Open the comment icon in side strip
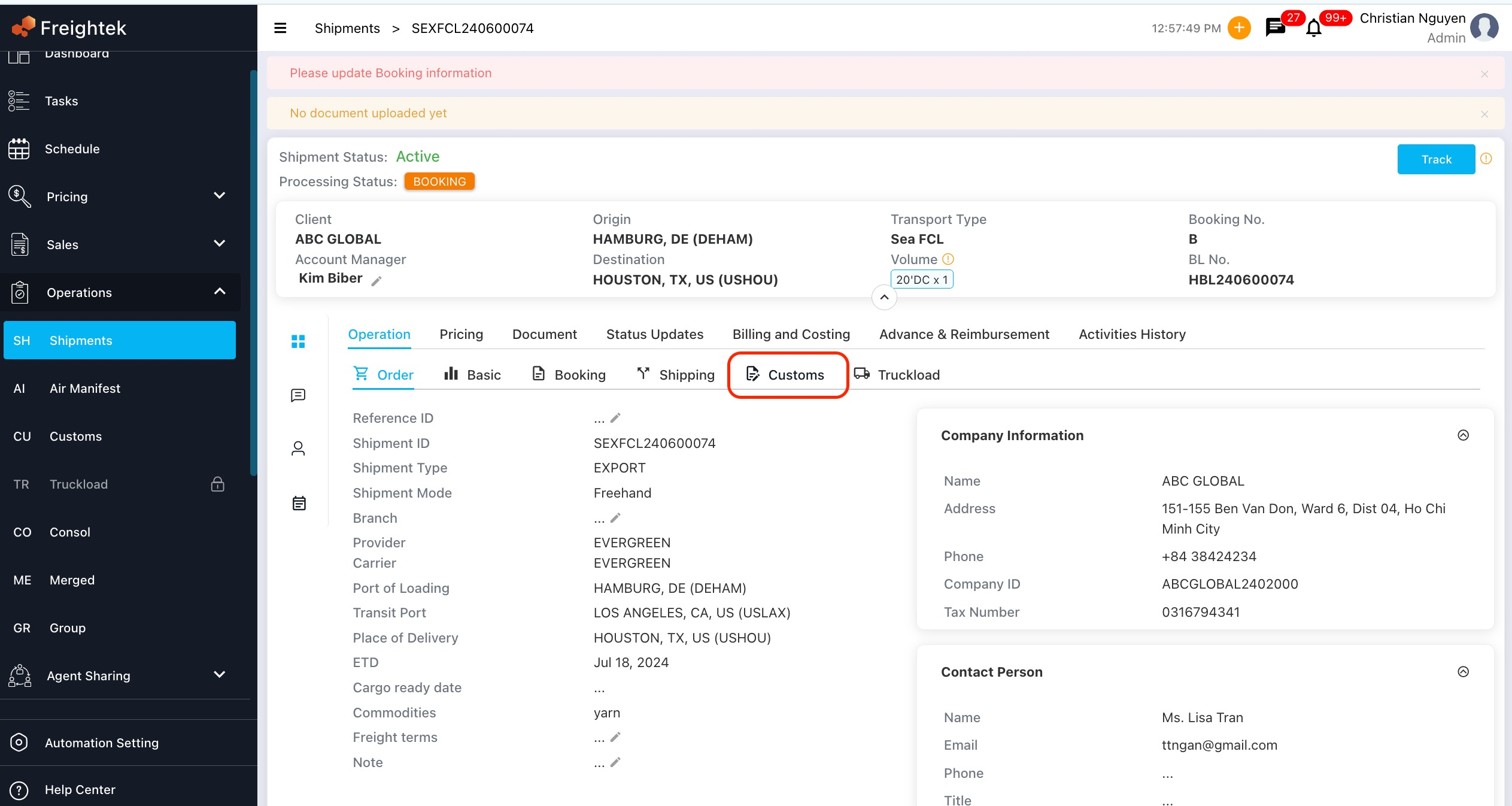Viewport: 1512px width, 806px height. [298, 395]
